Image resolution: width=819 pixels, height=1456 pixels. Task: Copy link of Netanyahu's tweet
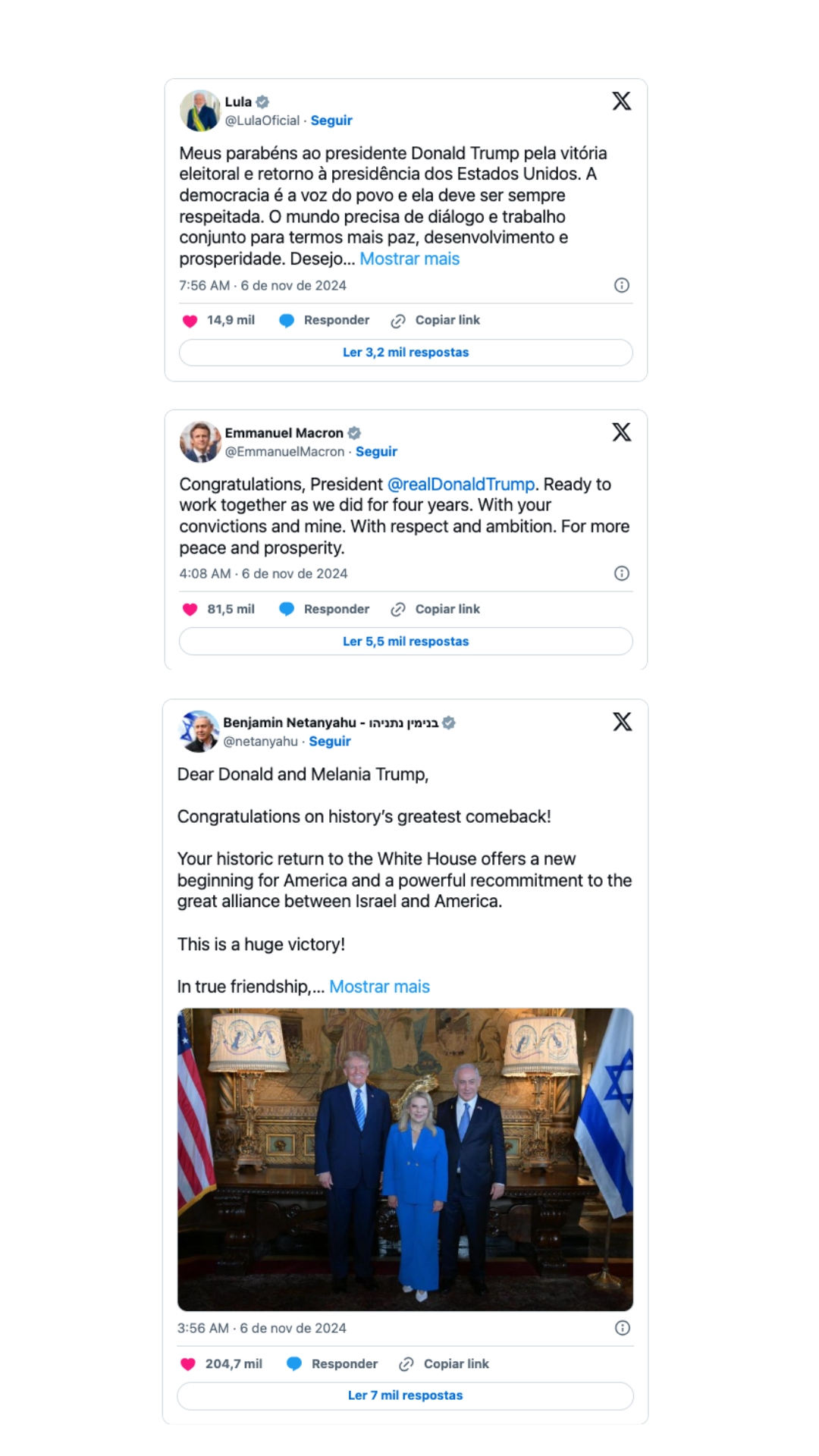[x=444, y=1364]
